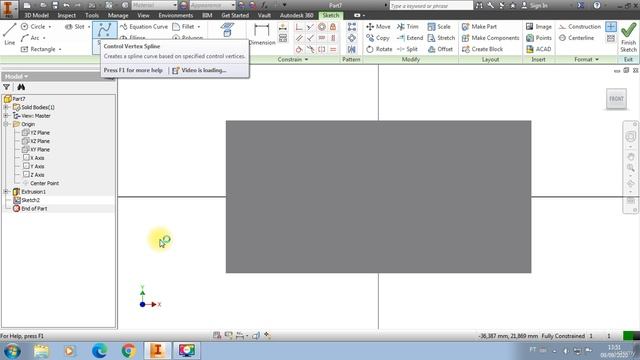Toggle Construction line format

(580, 27)
